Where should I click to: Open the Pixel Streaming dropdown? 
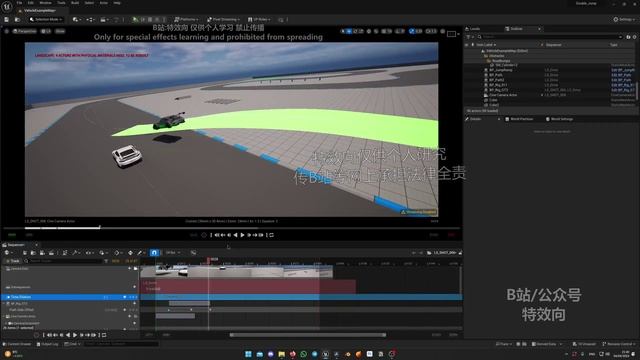tap(223, 19)
